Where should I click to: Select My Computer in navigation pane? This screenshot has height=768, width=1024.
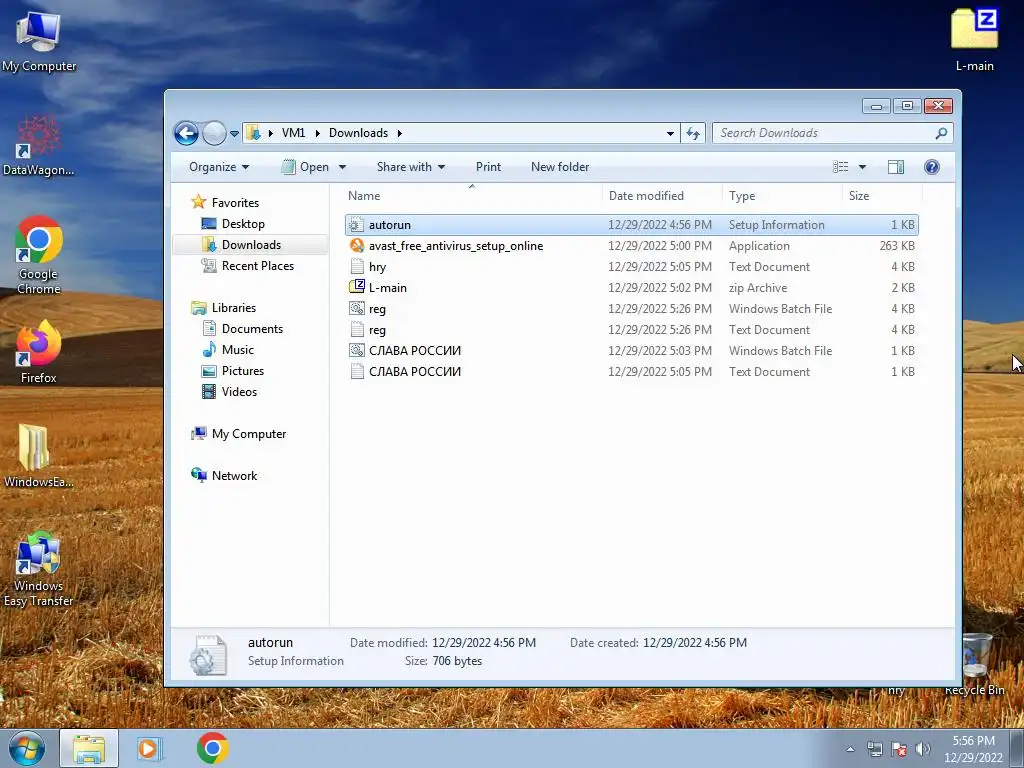click(x=238, y=434)
